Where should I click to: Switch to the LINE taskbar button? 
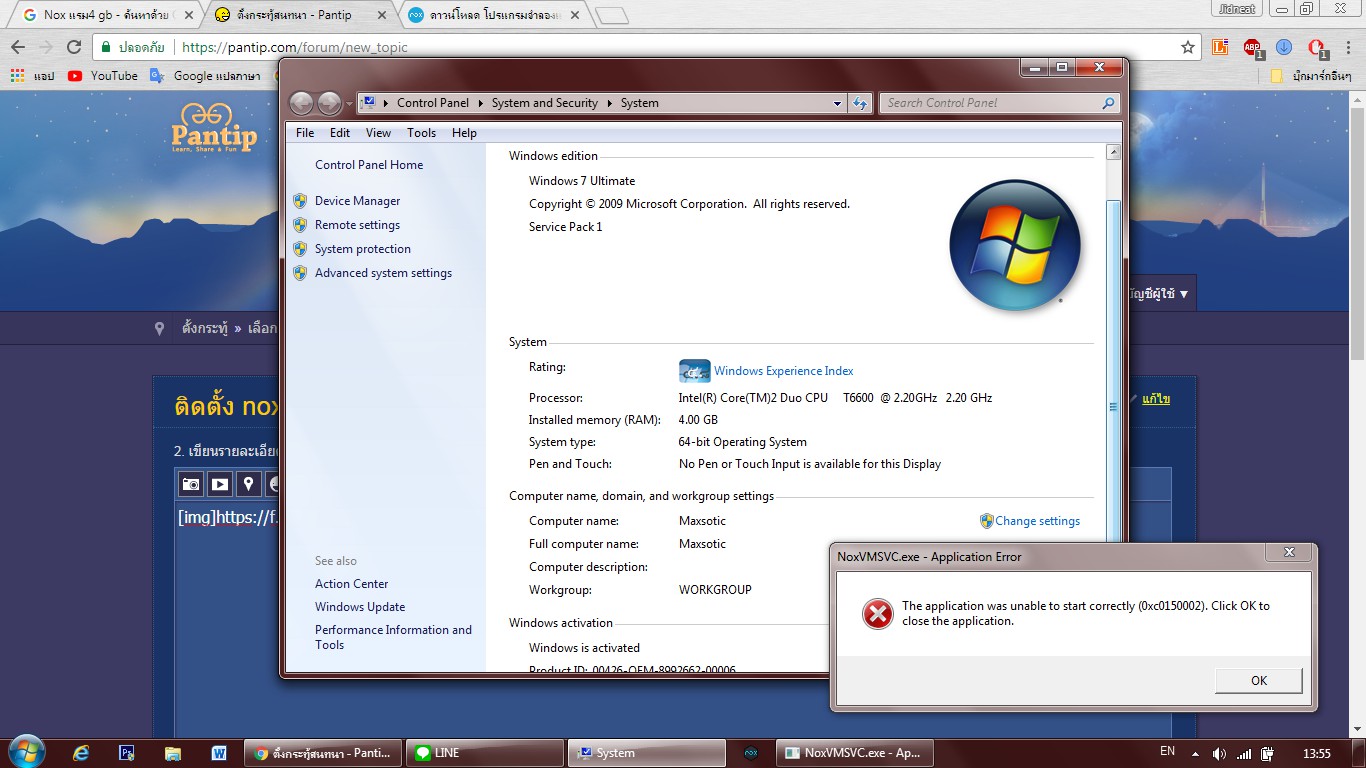point(487,753)
